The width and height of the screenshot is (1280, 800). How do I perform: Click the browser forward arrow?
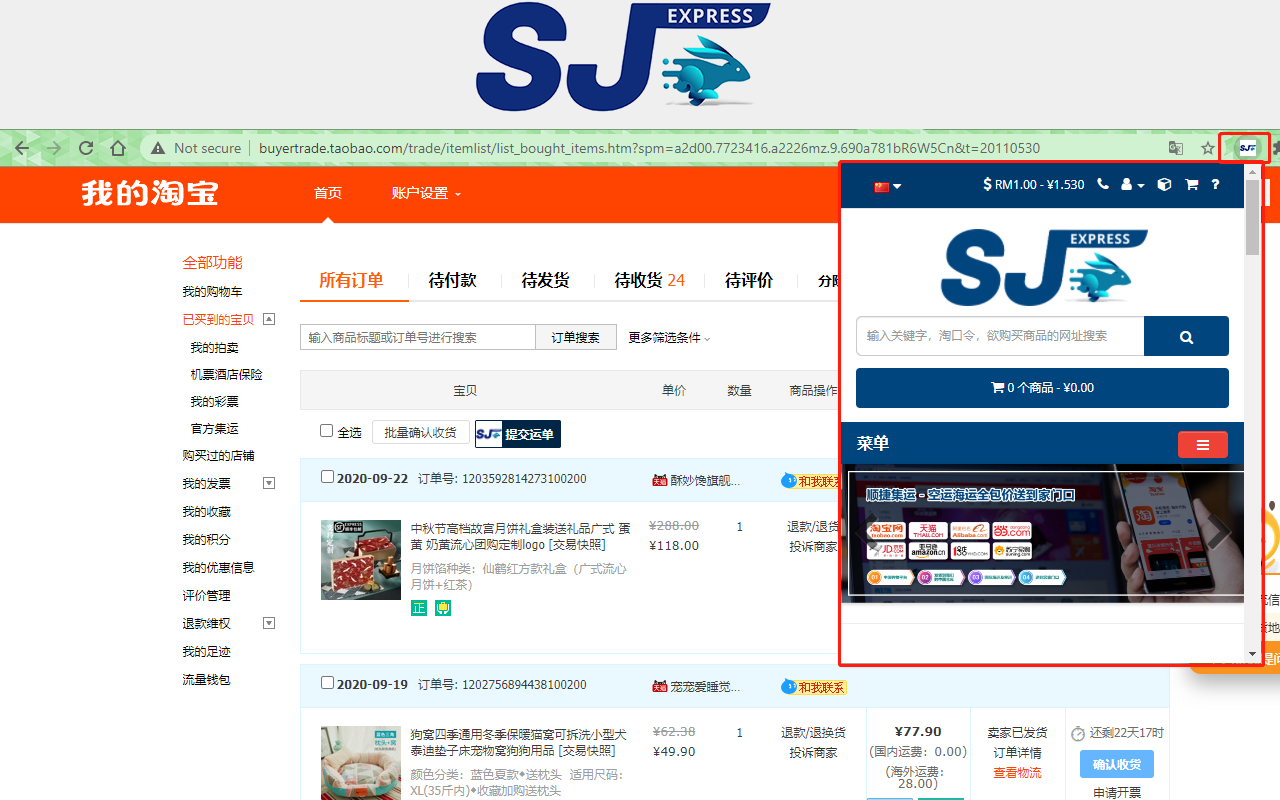point(54,148)
